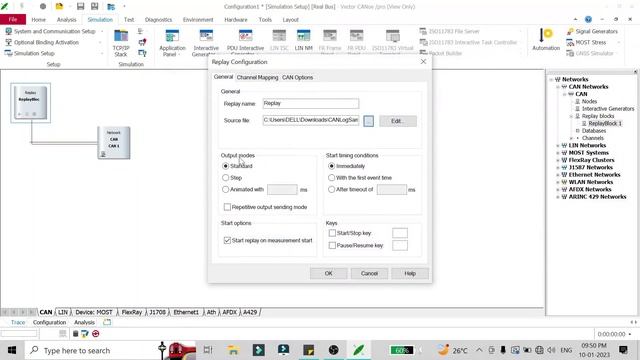This screenshot has width=640, height=360.
Task: Switch to the CAN Options tab
Action: pos(298,78)
